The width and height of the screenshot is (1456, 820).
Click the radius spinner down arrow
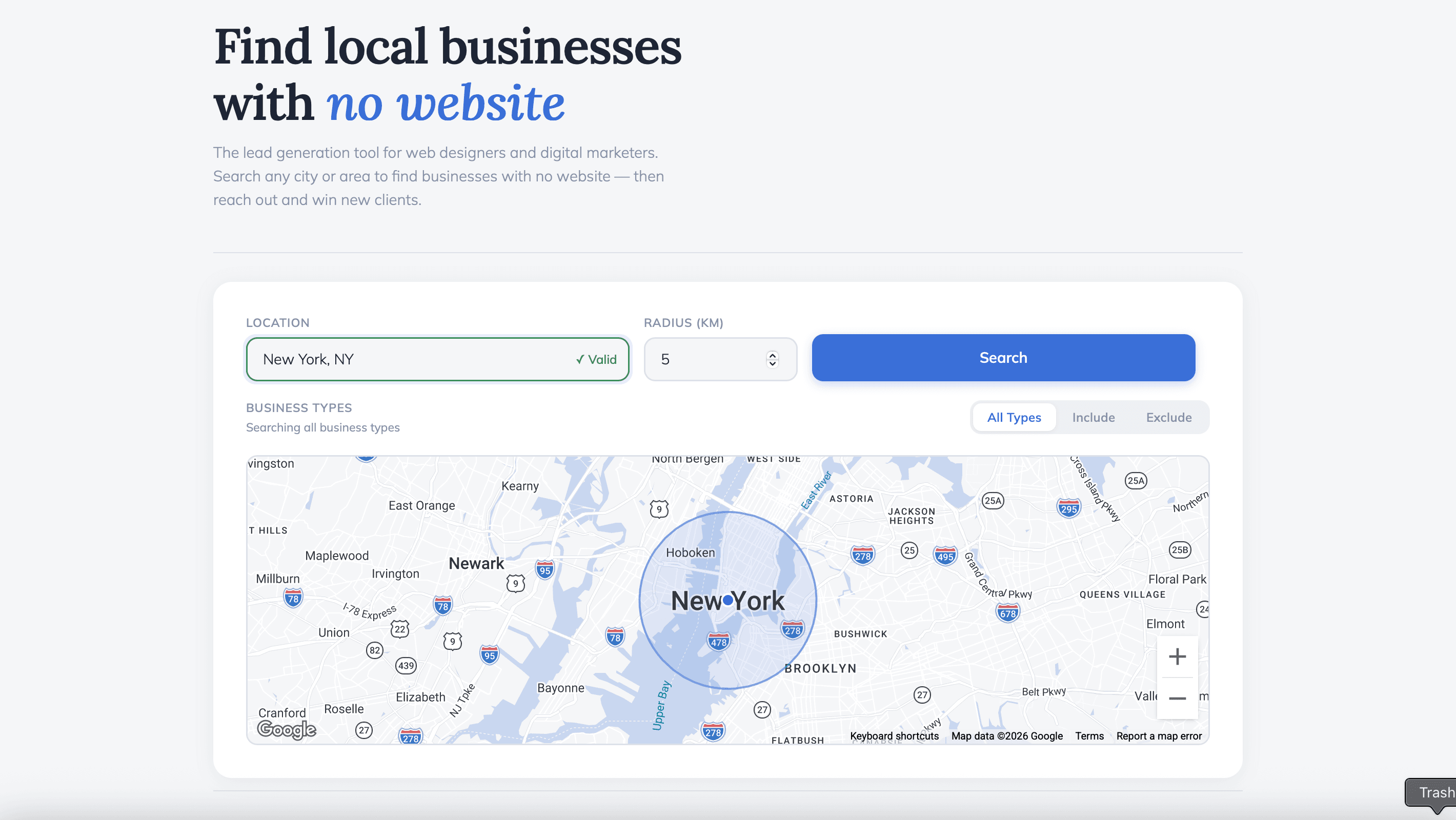tap(772, 364)
